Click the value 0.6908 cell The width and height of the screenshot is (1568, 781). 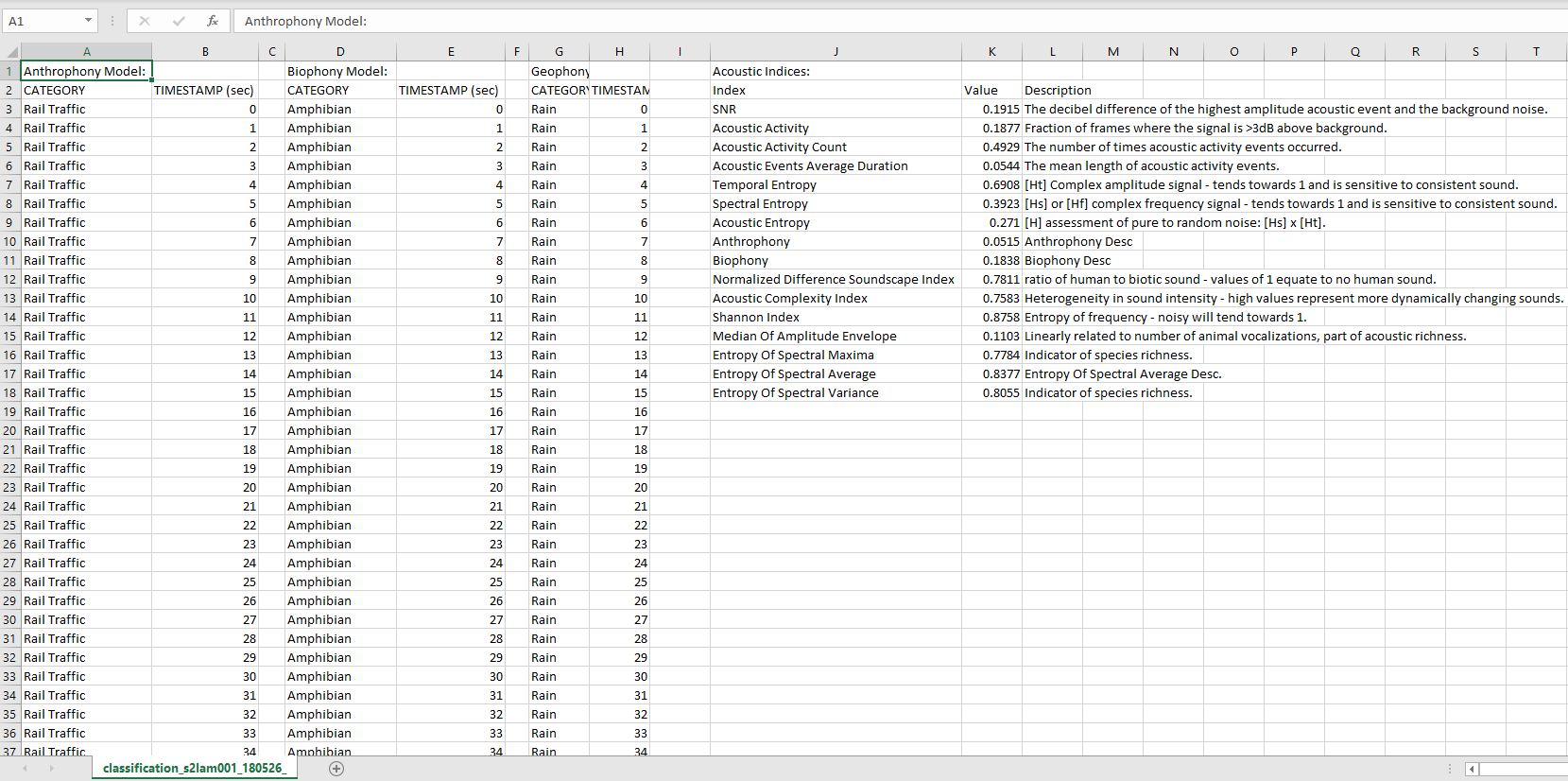tap(991, 184)
